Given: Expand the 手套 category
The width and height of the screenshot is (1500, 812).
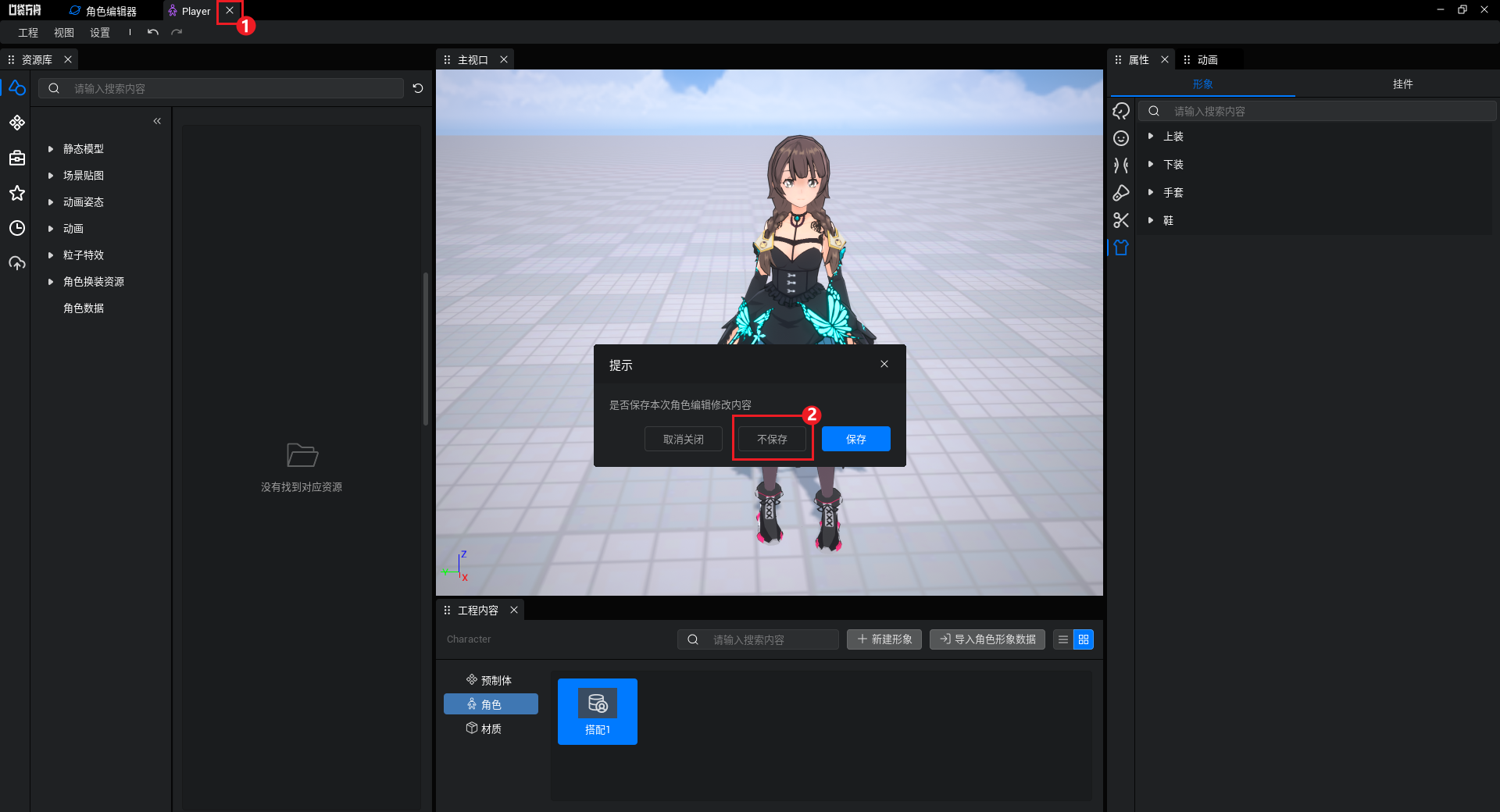Looking at the screenshot, I should coord(1151,193).
